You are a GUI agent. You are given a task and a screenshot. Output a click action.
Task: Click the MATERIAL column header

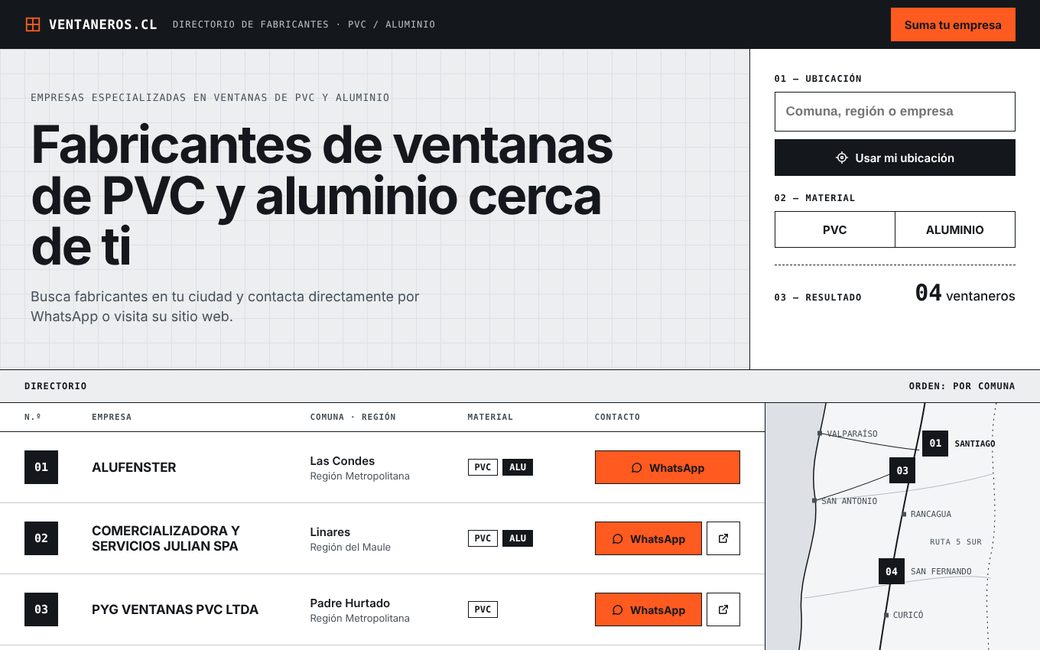click(x=490, y=417)
